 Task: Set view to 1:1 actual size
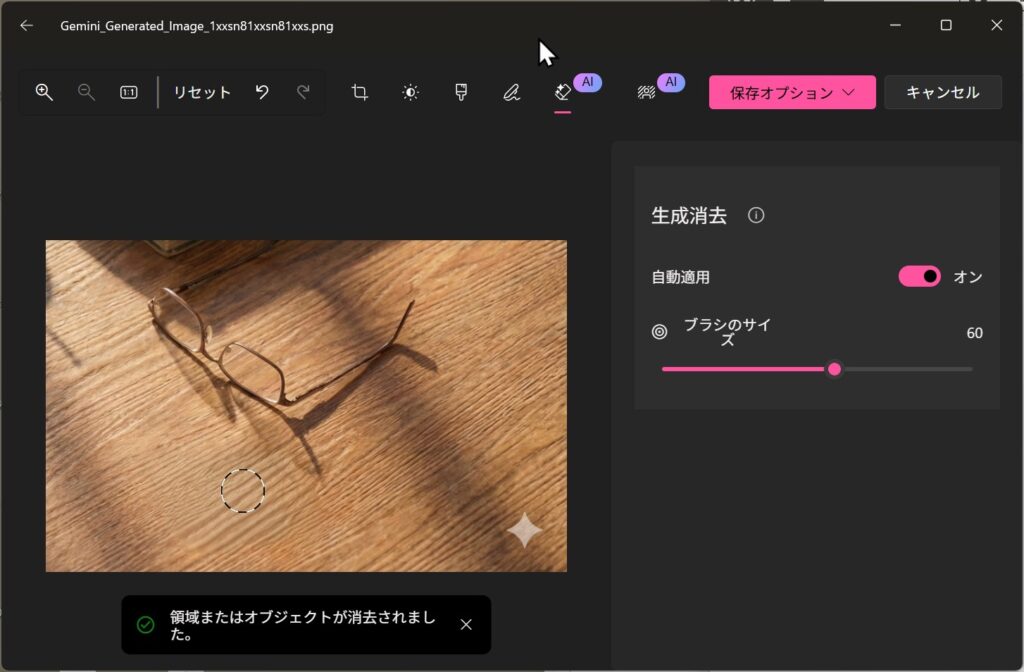pyautogui.click(x=129, y=92)
